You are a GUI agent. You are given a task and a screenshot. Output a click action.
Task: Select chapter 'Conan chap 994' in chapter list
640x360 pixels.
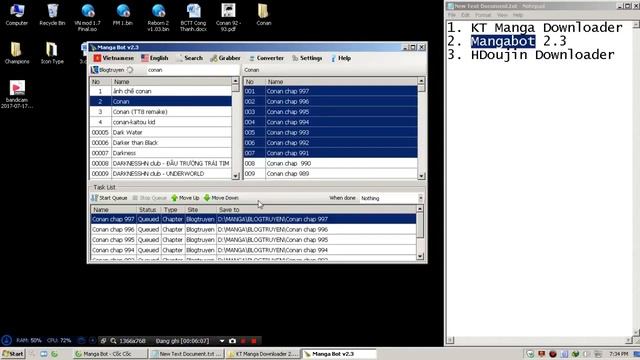click(x=330, y=122)
